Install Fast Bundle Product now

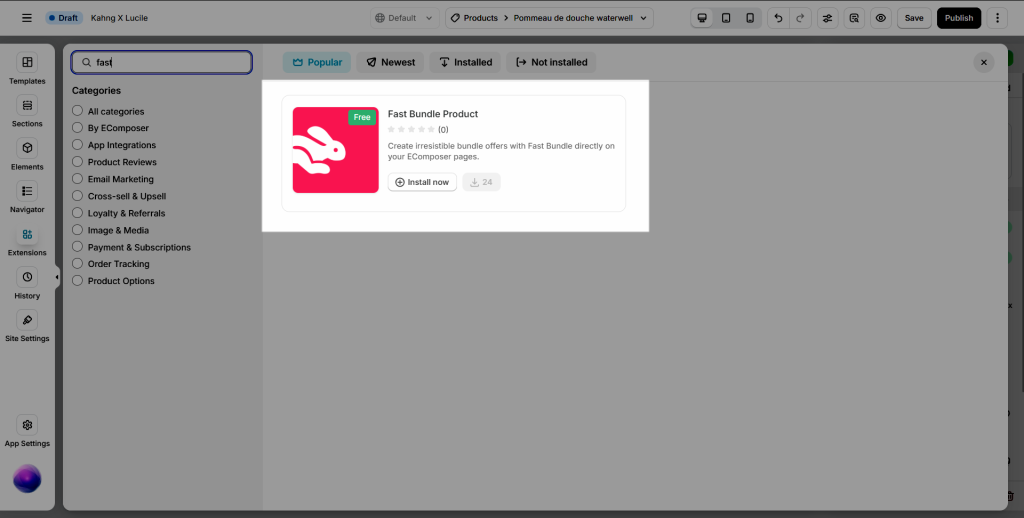click(x=422, y=182)
